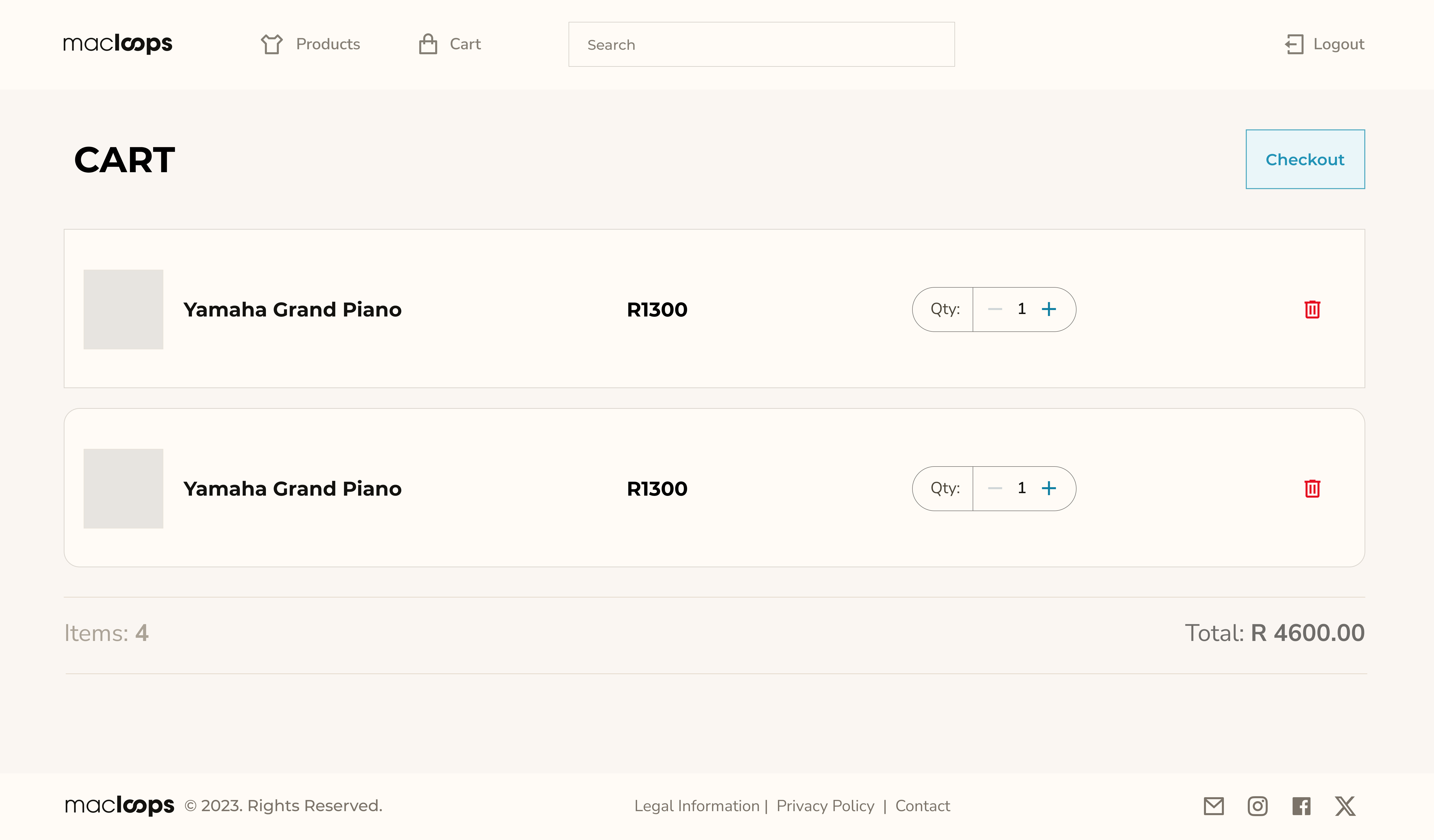Open the X (Twitter) icon in footer
The image size is (1434, 840).
(1345, 806)
